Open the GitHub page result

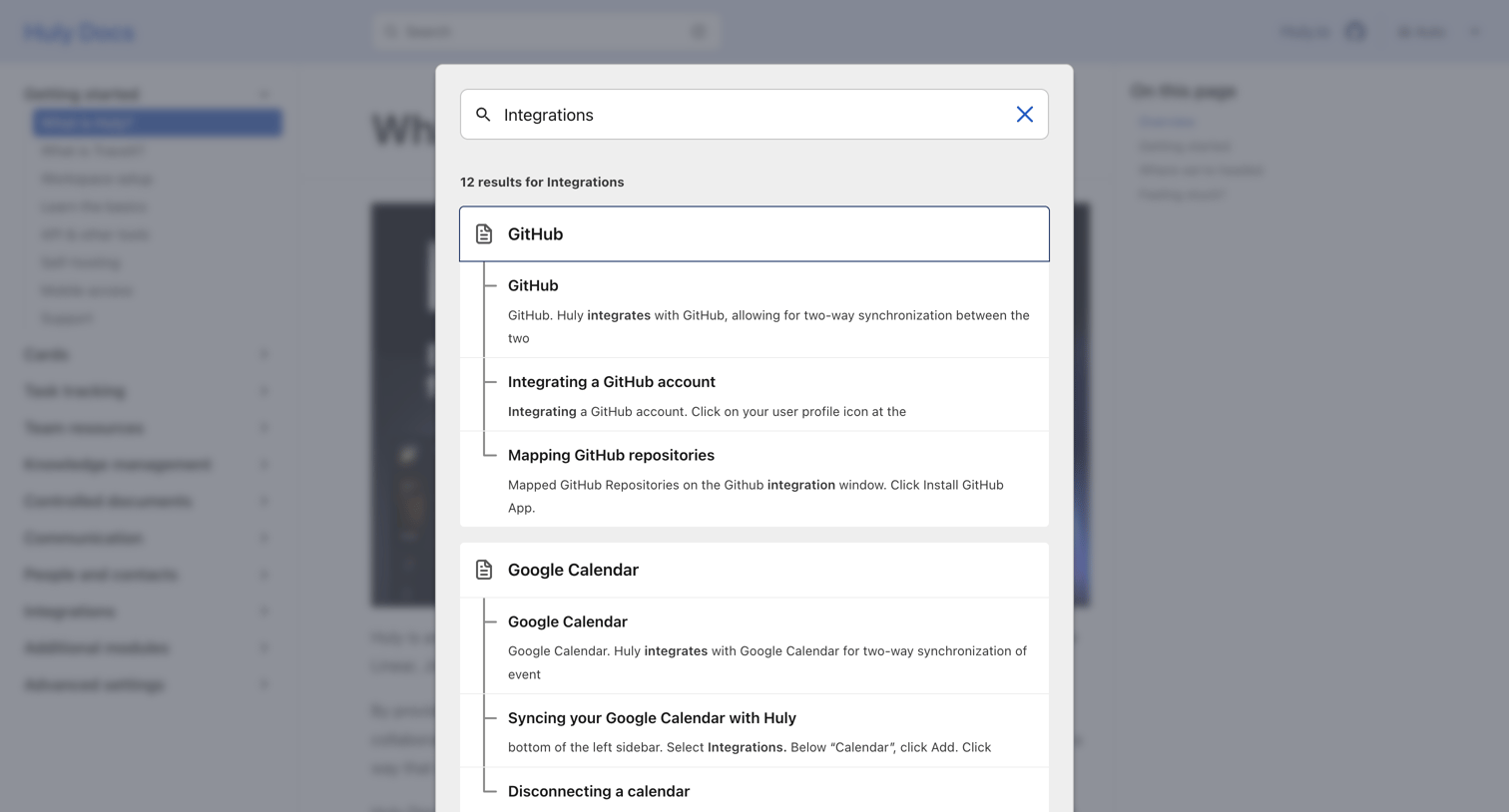(754, 233)
